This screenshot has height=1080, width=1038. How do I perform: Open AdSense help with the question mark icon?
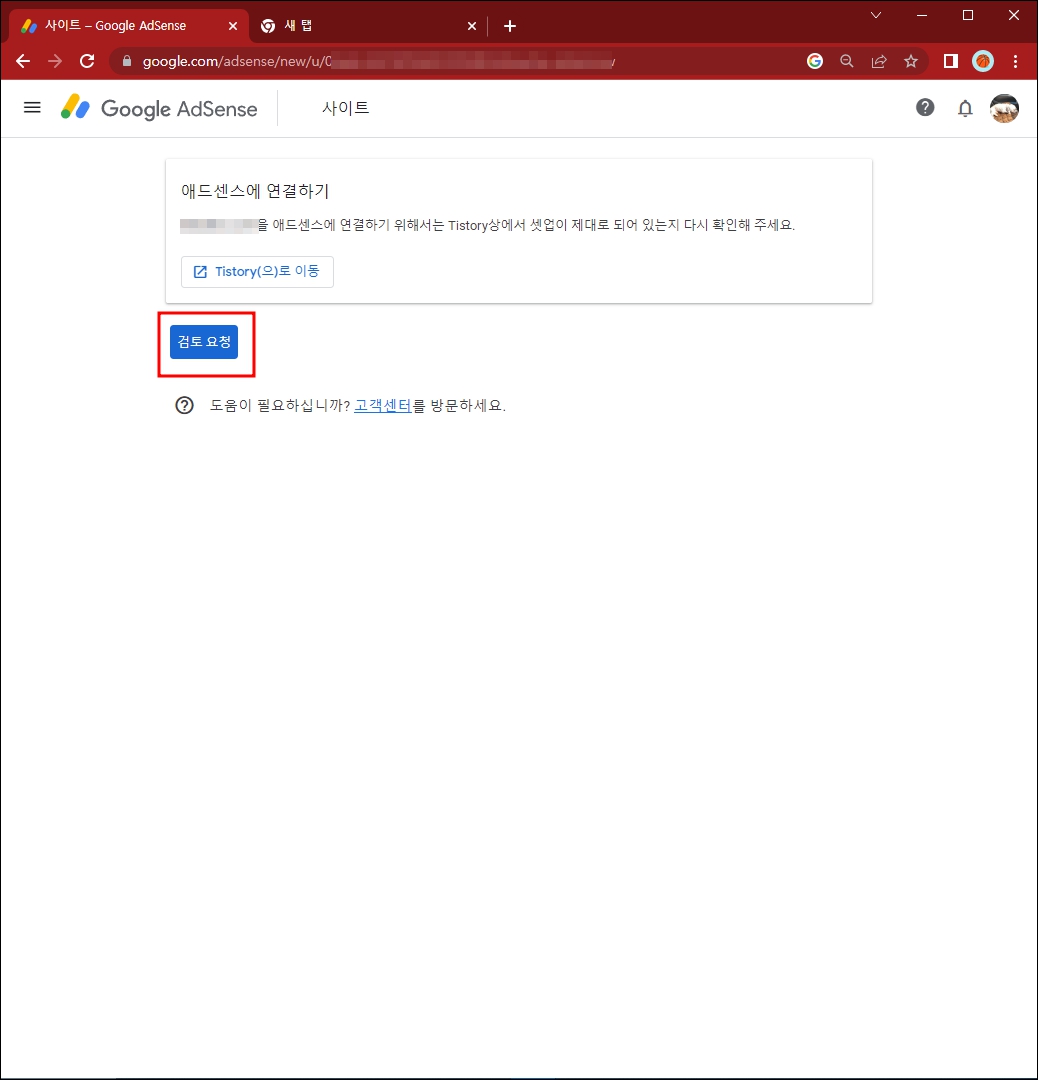(x=925, y=107)
